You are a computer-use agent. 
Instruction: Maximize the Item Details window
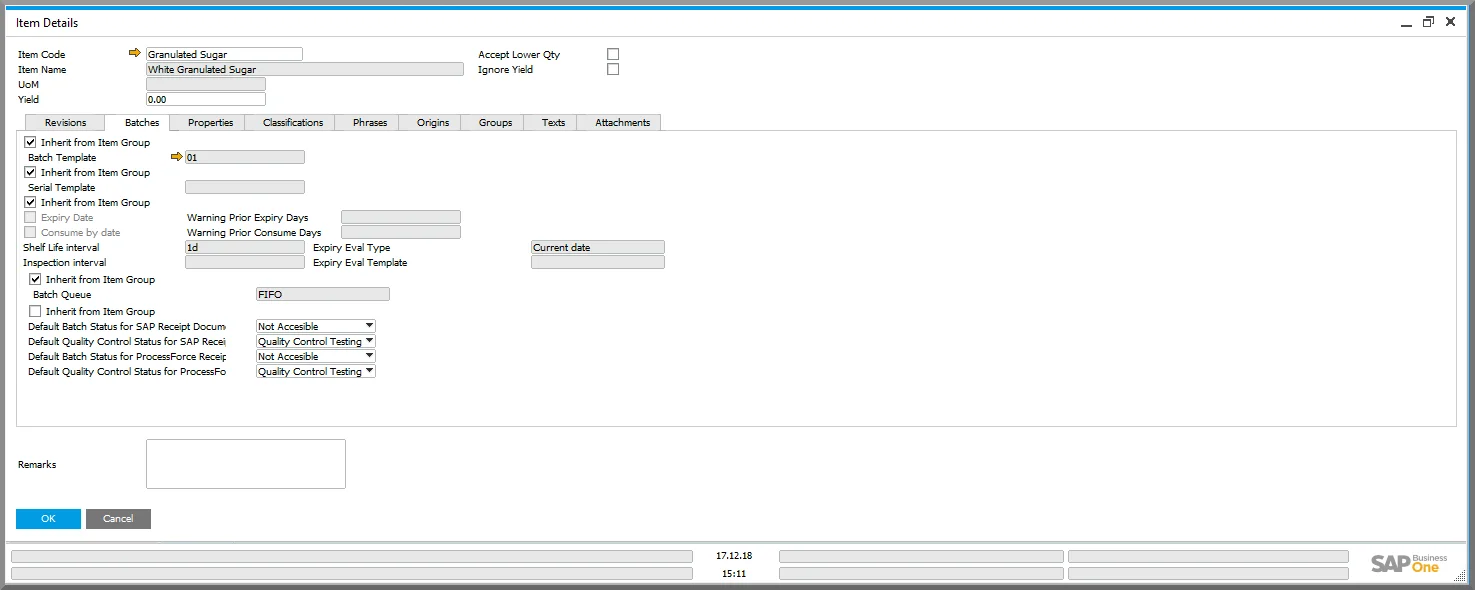pyautogui.click(x=1428, y=22)
